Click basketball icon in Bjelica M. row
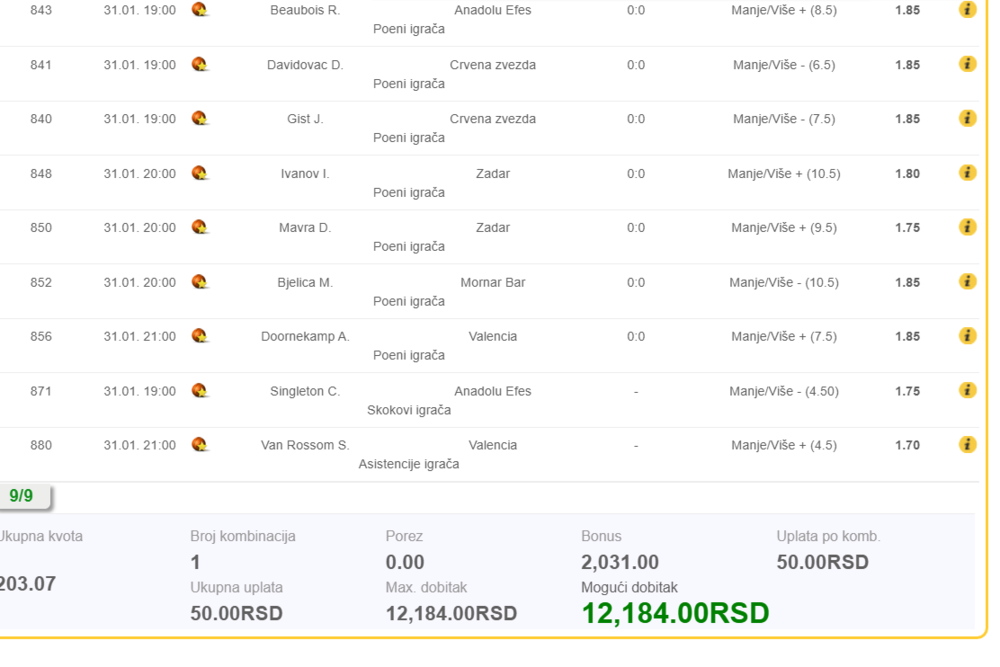Screen dimensions: 1000x667 [x=200, y=282]
